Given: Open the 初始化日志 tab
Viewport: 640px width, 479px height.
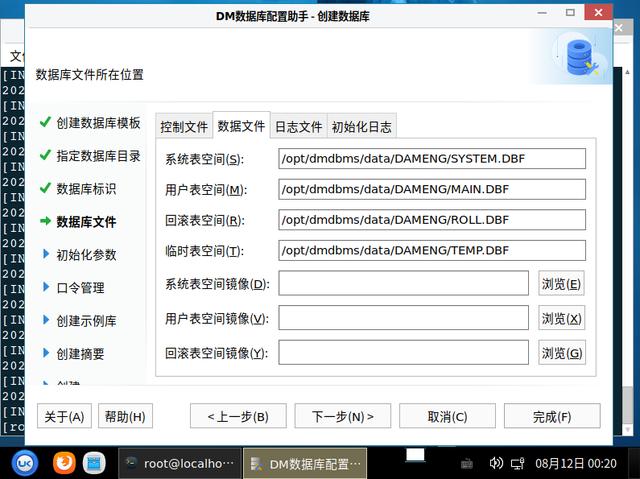Looking at the screenshot, I should coord(362,126).
